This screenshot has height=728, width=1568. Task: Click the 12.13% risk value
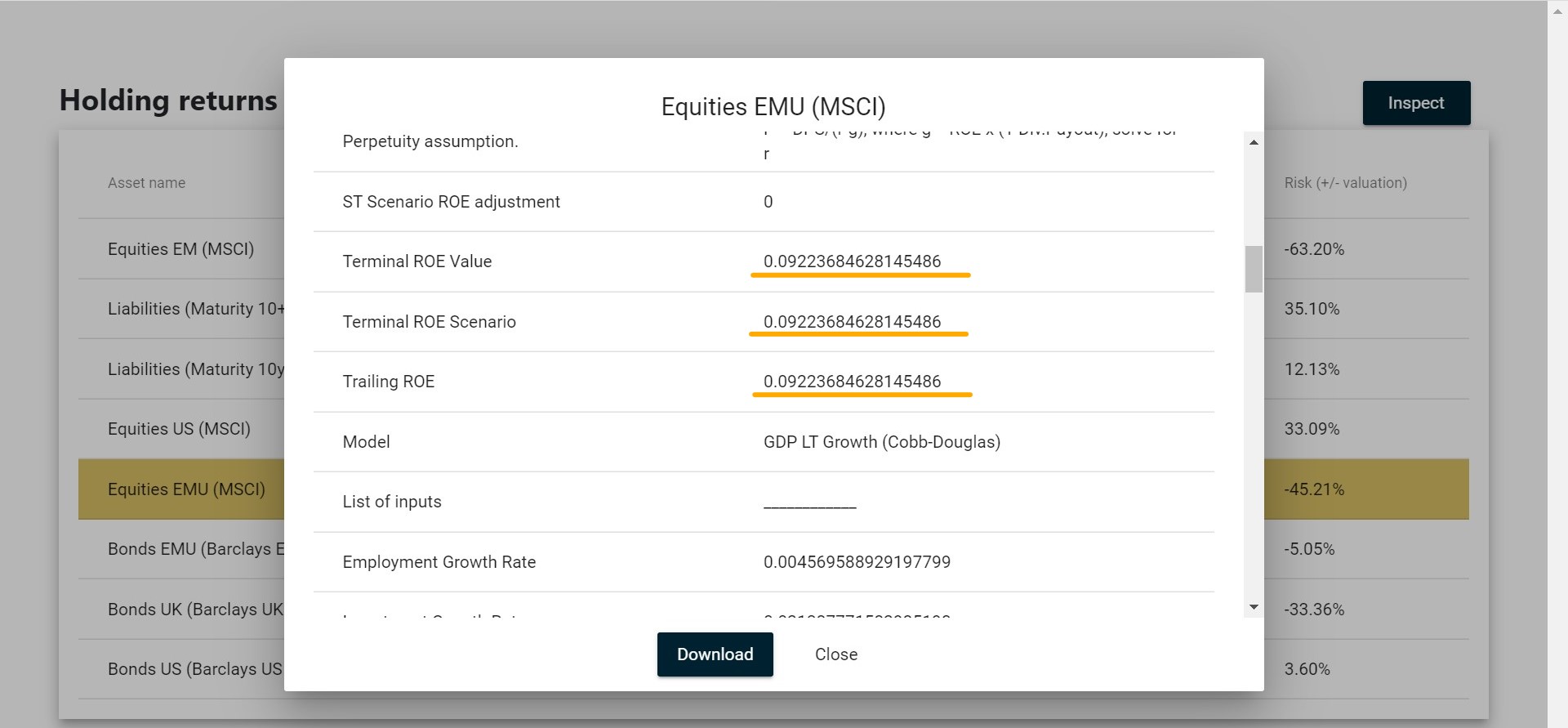(1312, 369)
